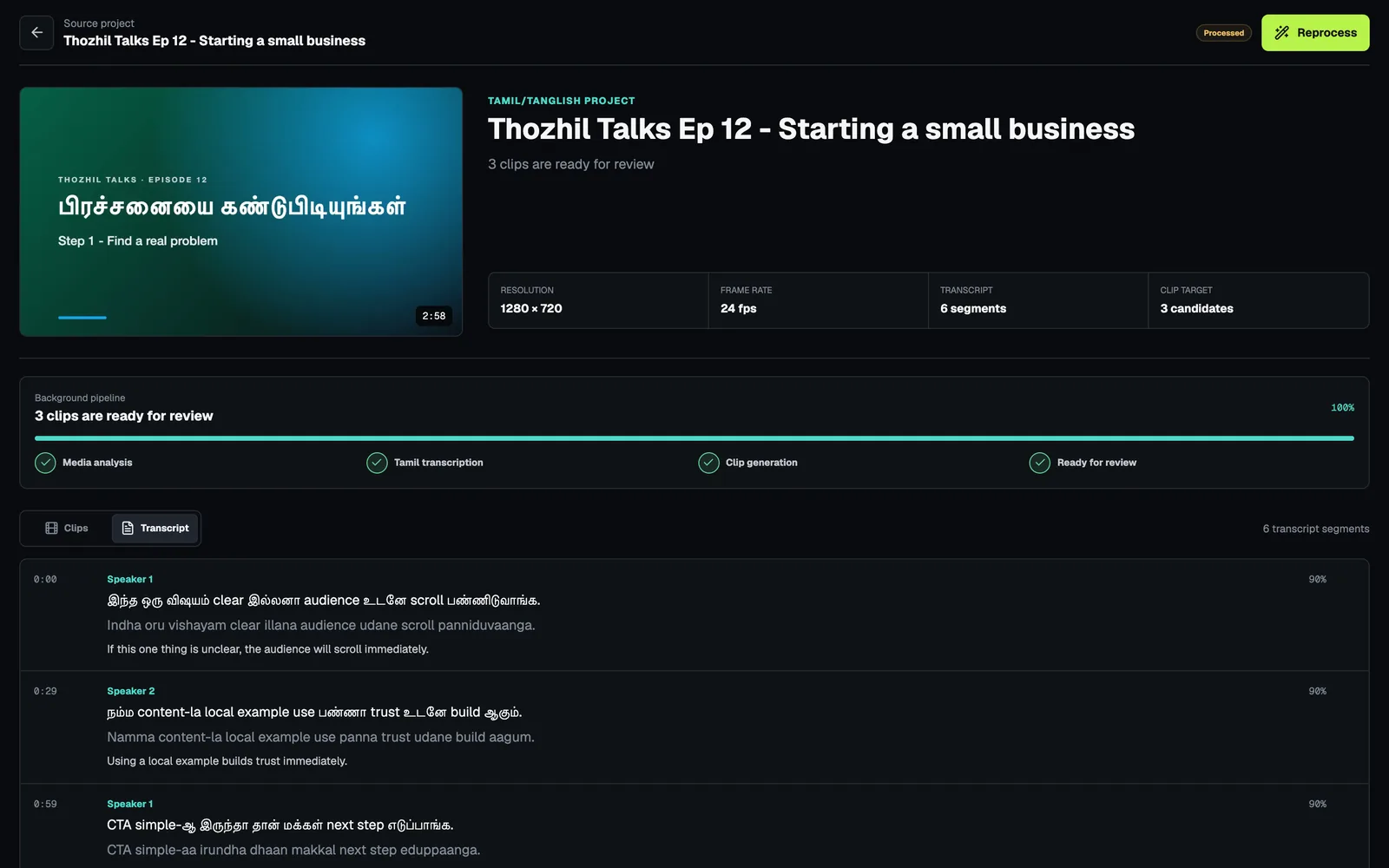Go back using the arrow button

click(36, 33)
